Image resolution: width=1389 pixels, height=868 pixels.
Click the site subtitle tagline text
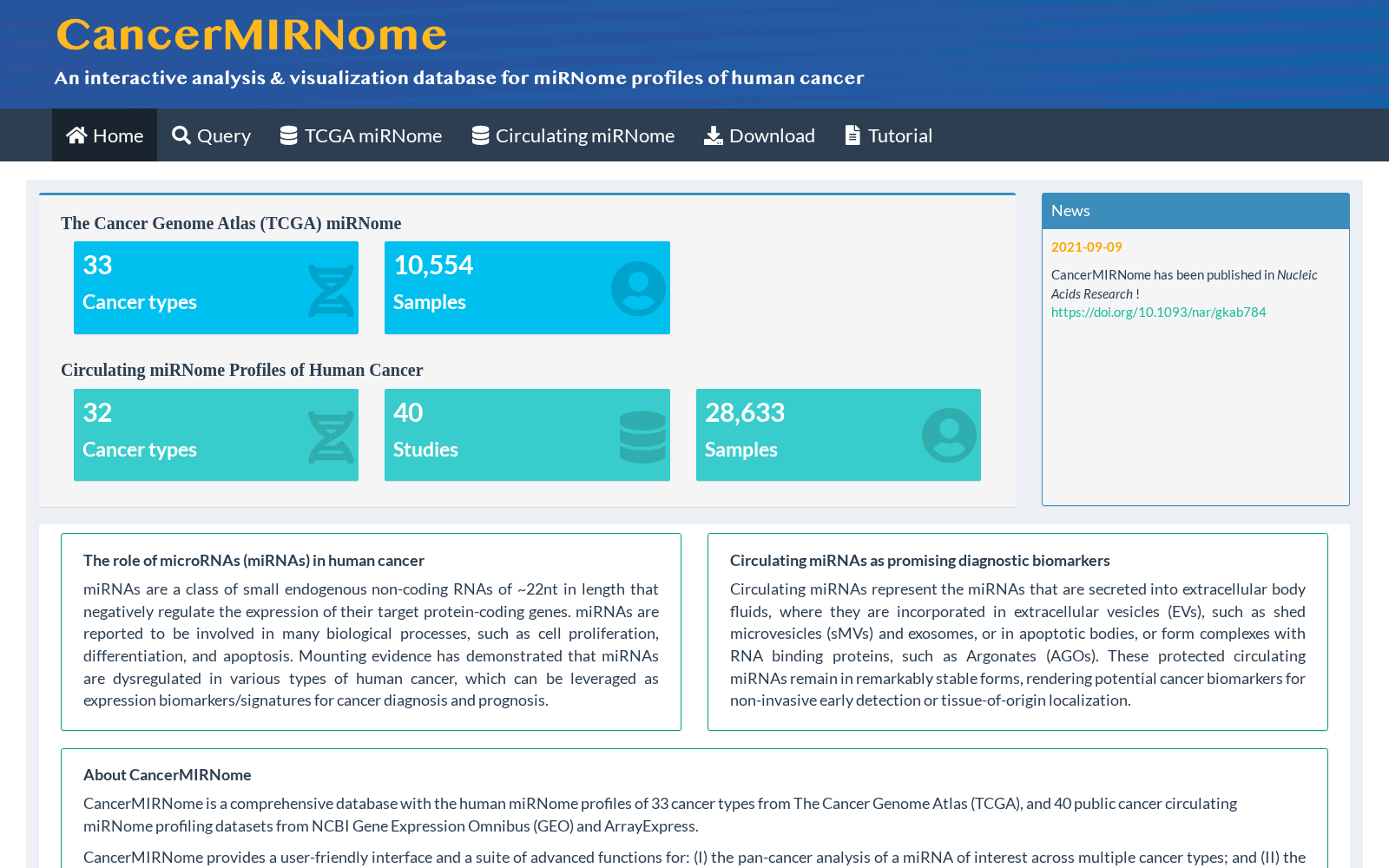click(459, 78)
